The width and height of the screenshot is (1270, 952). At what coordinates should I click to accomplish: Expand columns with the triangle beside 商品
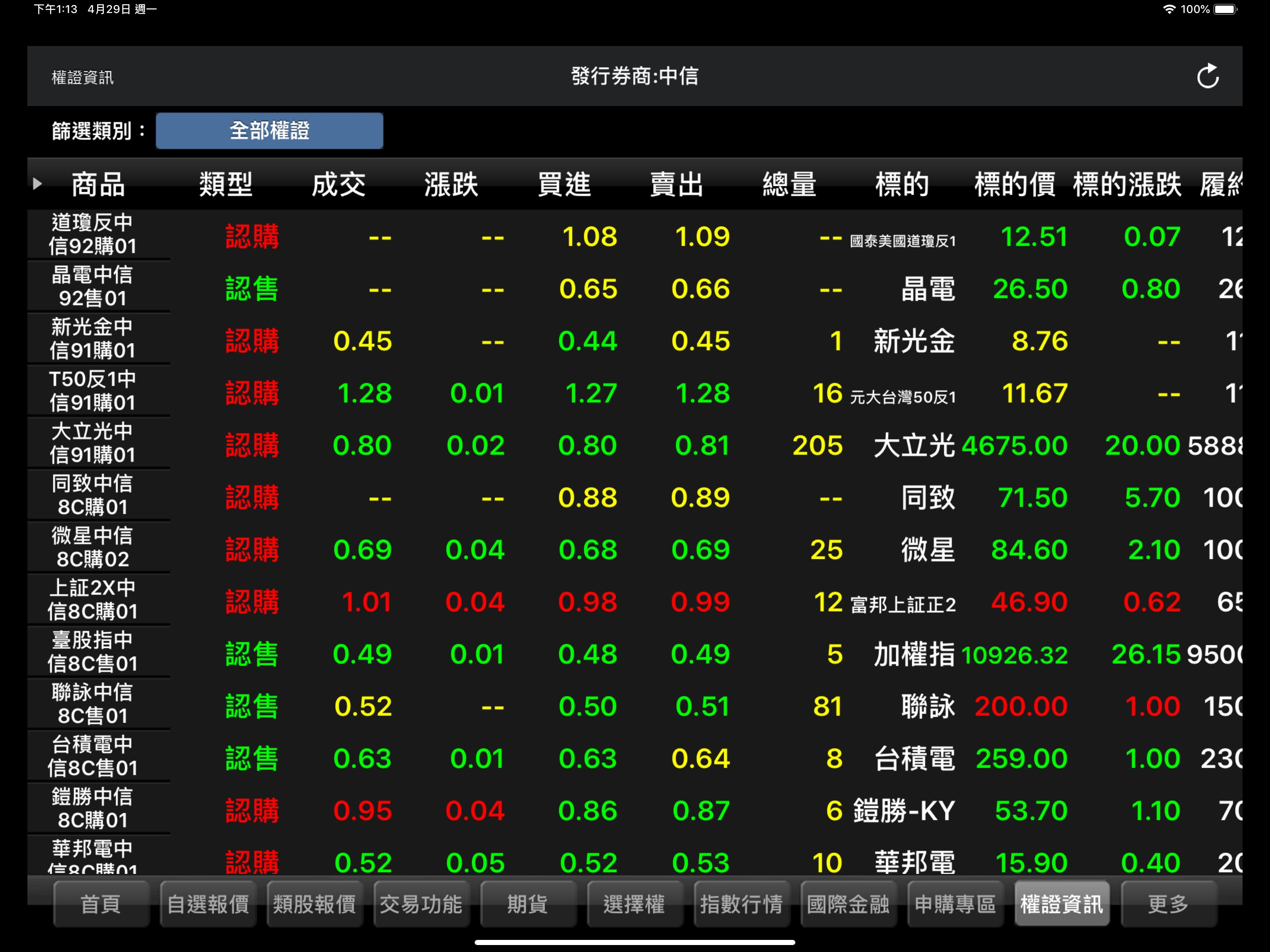(37, 184)
